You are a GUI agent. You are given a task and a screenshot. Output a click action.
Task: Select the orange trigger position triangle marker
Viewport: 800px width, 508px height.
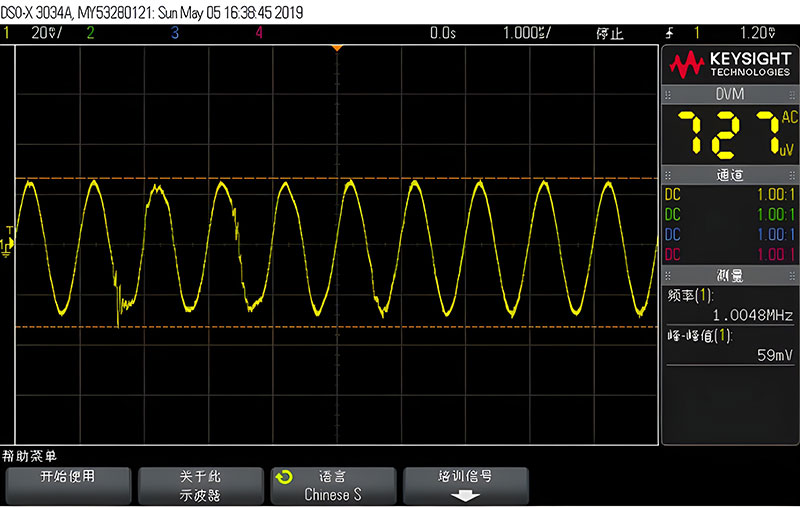[x=337, y=48]
